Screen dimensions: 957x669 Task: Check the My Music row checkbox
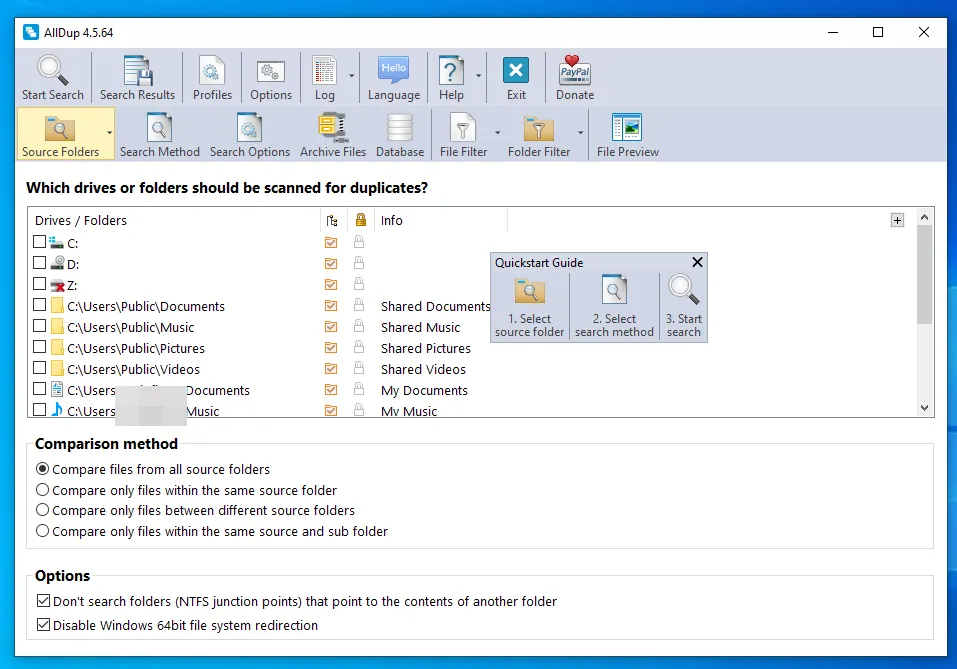click(x=40, y=410)
